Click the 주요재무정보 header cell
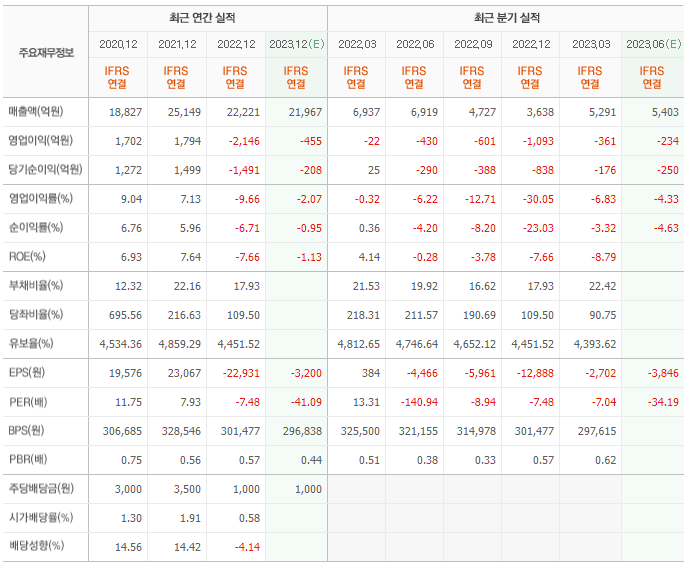 click(x=46, y=53)
